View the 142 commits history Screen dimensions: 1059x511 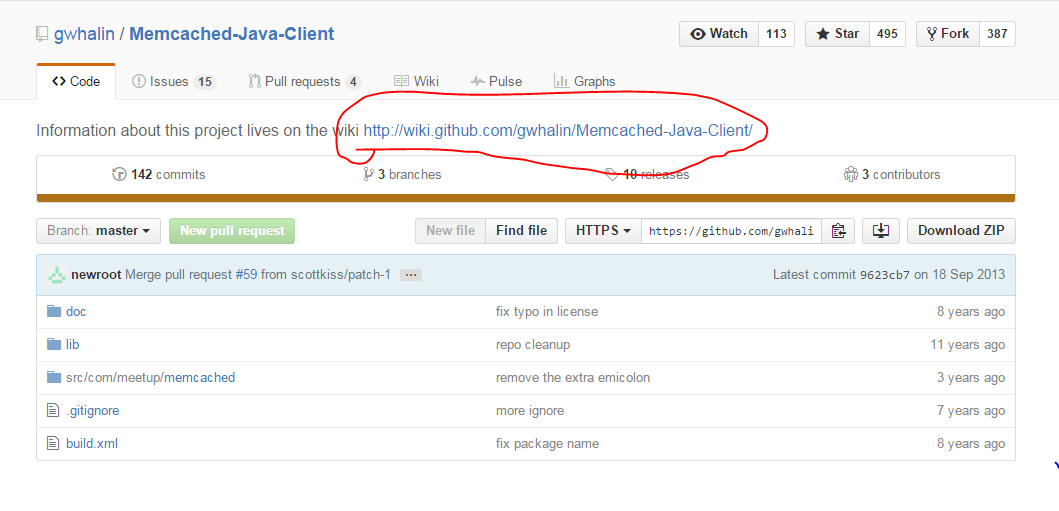click(x=159, y=175)
